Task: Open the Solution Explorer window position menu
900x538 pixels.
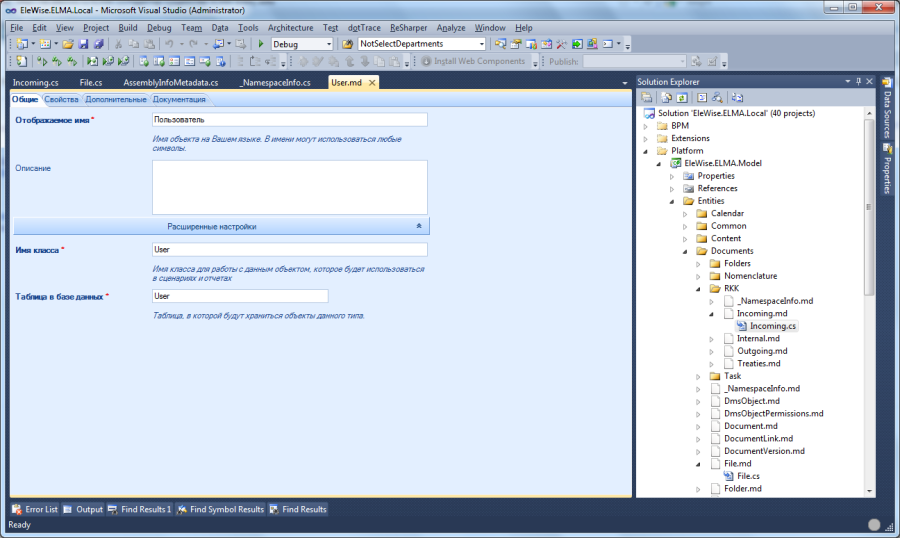Action: pyautogui.click(x=848, y=82)
